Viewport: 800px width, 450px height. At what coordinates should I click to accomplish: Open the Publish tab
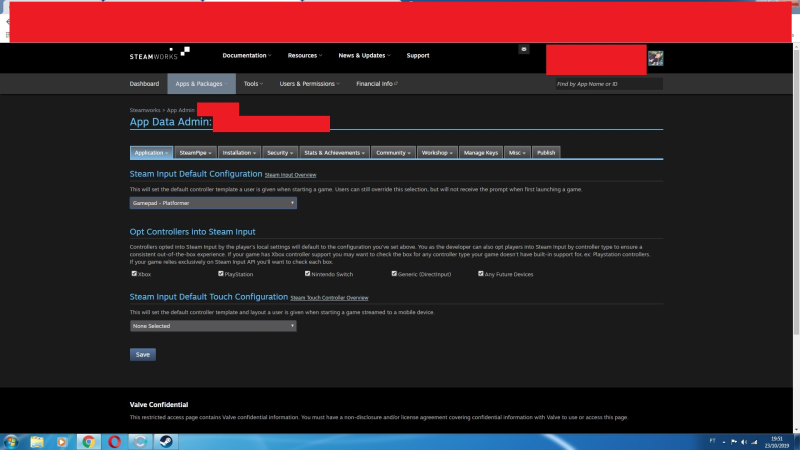[546, 153]
